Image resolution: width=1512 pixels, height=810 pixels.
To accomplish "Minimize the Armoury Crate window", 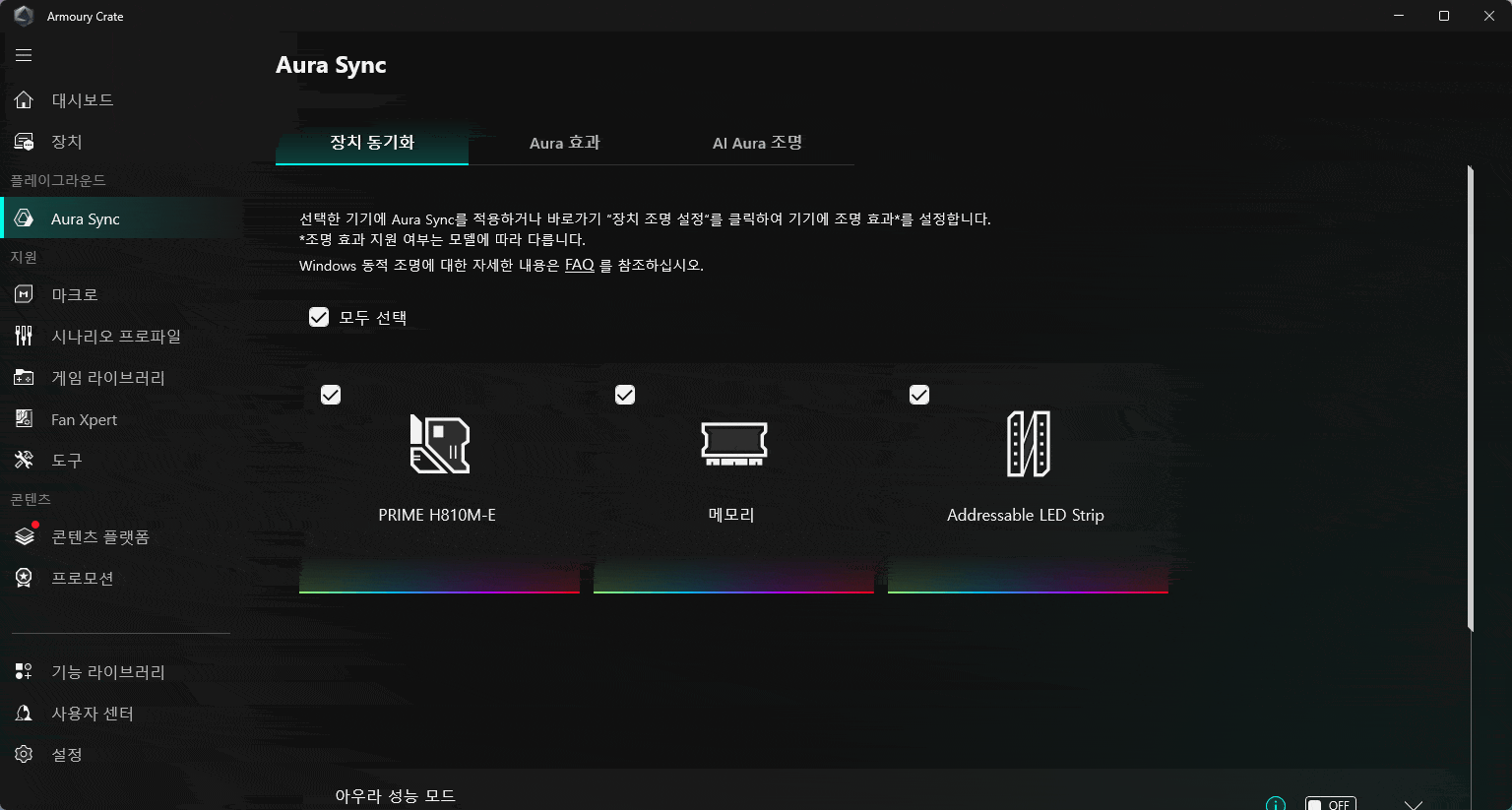I will 1399,16.
